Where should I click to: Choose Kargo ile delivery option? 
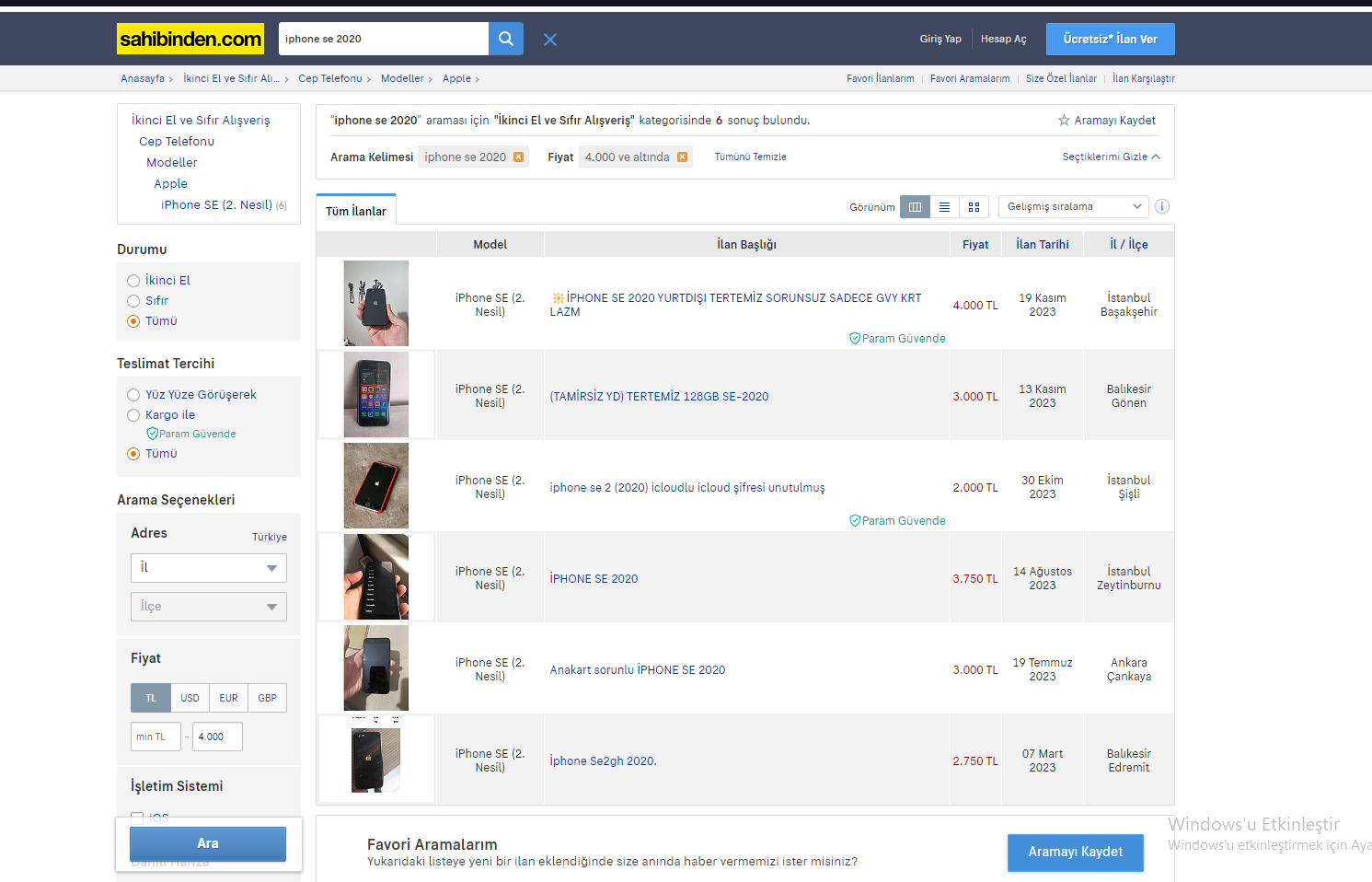click(133, 415)
